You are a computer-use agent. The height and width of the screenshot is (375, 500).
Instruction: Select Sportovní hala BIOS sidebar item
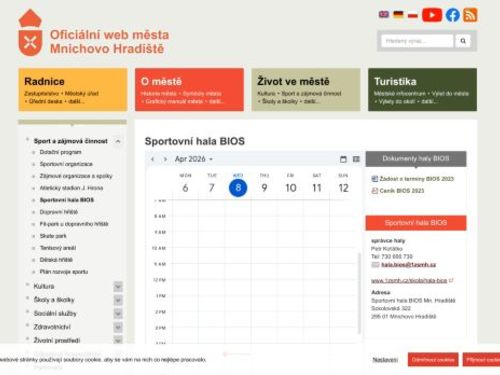click(67, 200)
